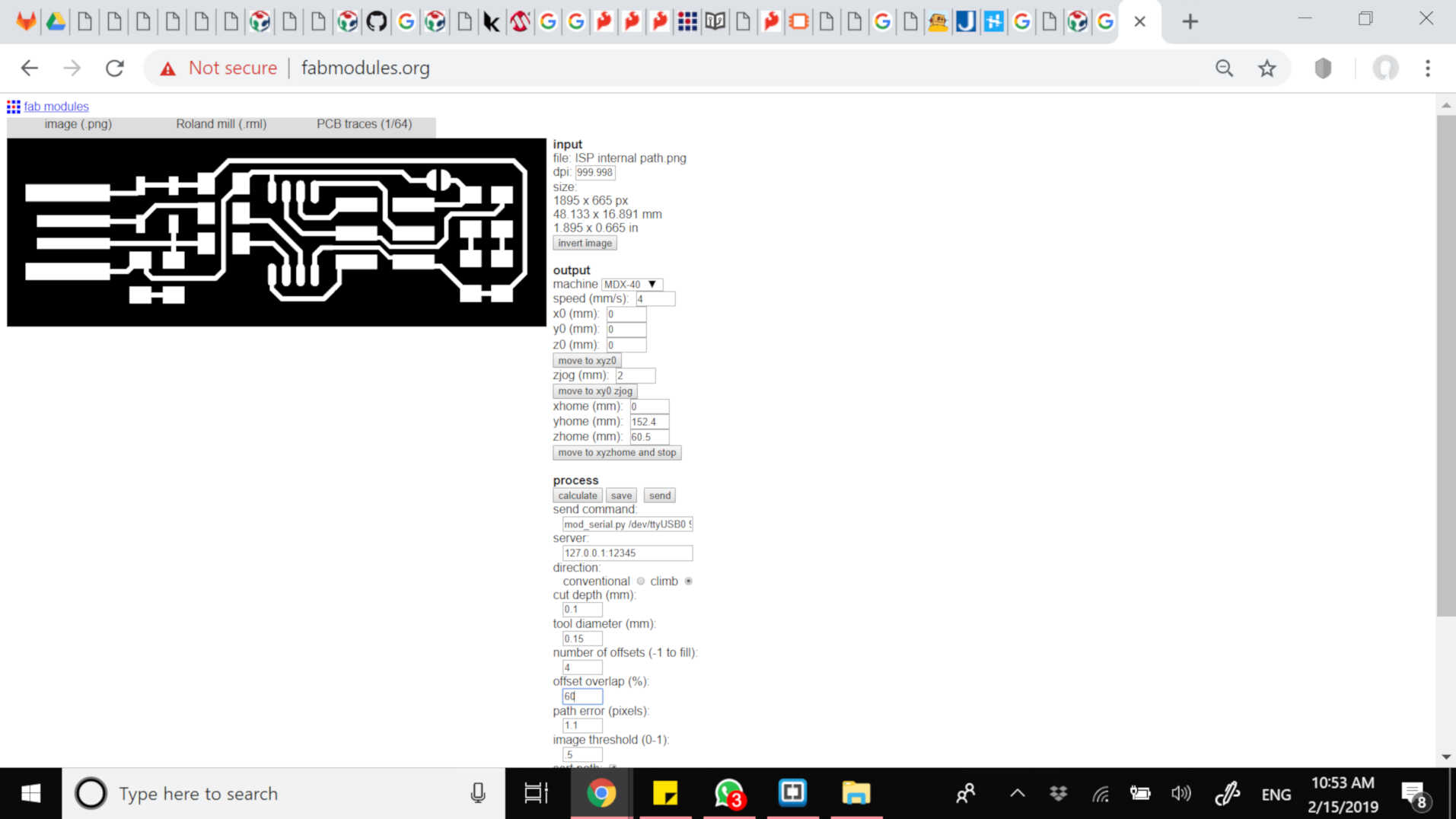This screenshot has height=819, width=1456.
Task: Open WhatsApp from the taskbar
Action: click(x=729, y=794)
